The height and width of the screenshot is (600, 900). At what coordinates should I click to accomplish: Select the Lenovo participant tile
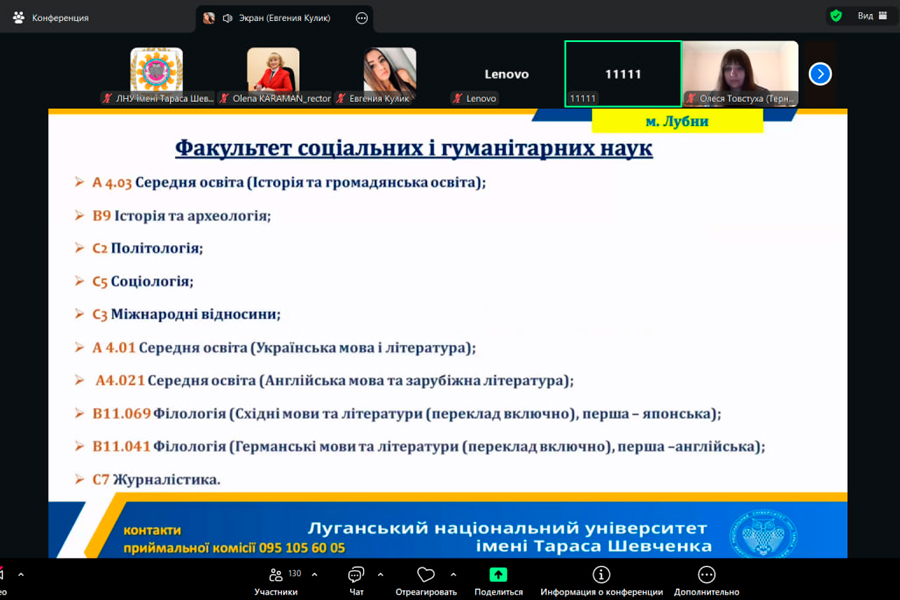click(x=506, y=74)
